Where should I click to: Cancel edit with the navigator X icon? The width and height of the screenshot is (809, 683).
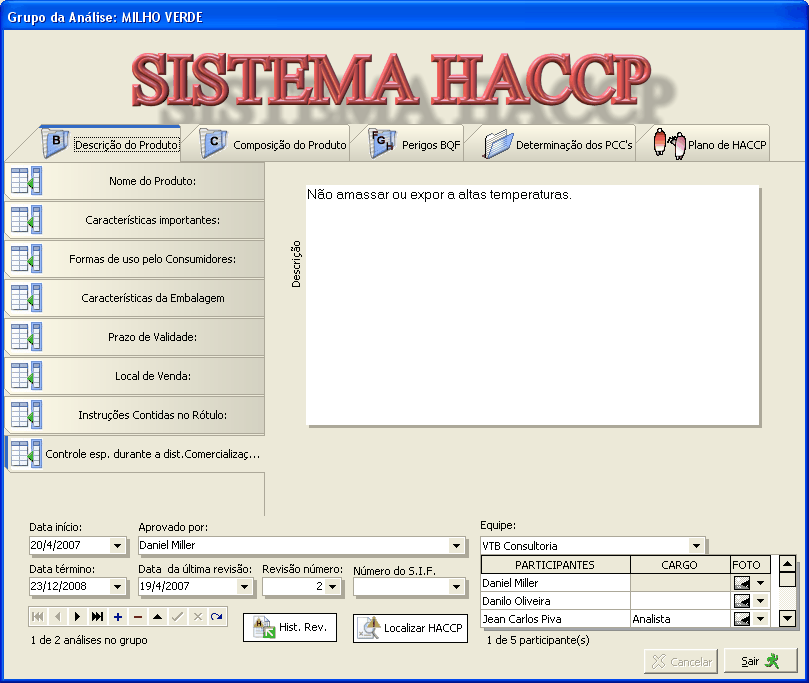tap(198, 616)
